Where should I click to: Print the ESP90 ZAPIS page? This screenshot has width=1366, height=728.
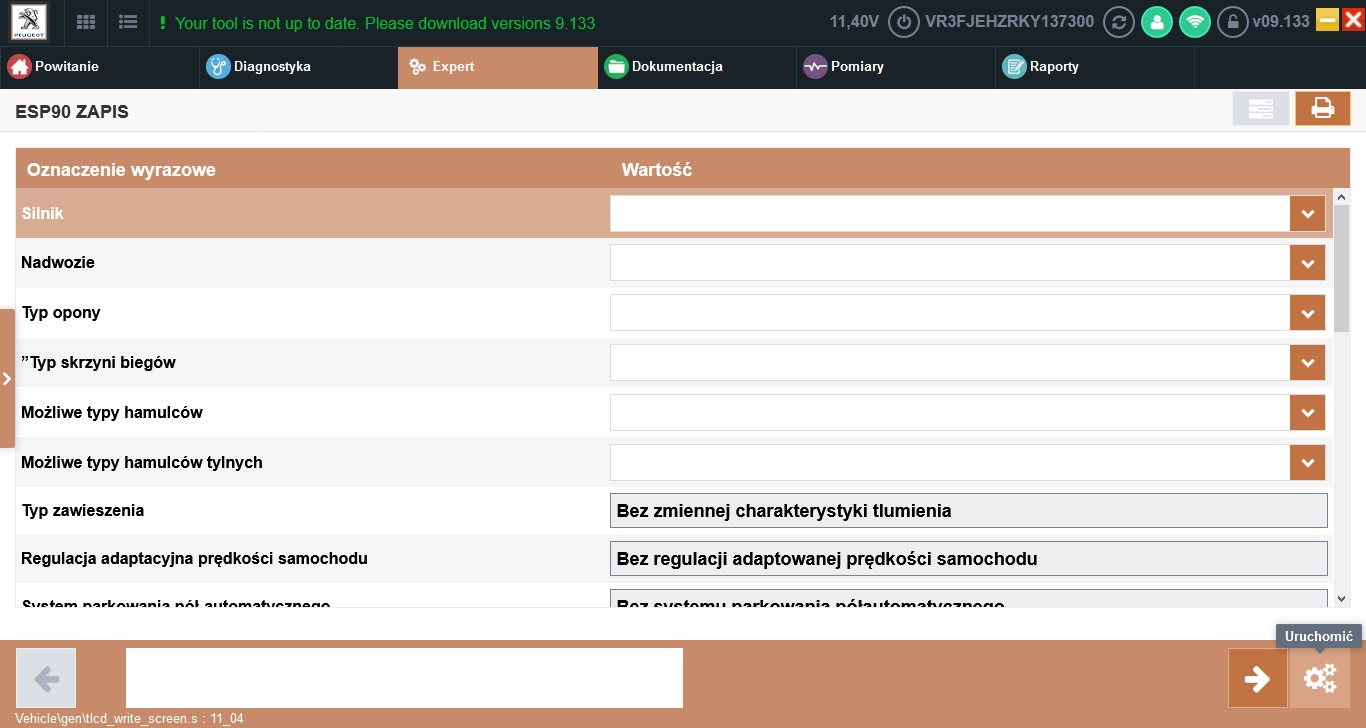pos(1322,109)
